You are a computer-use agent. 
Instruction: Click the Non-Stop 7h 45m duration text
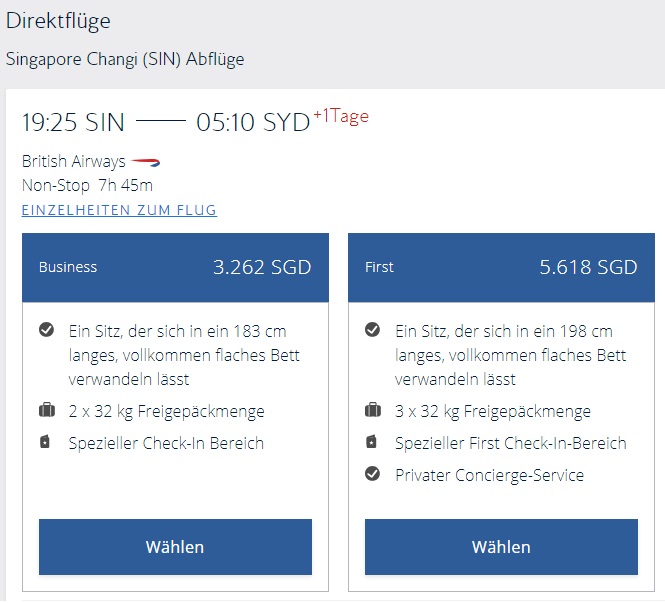[x=87, y=185]
